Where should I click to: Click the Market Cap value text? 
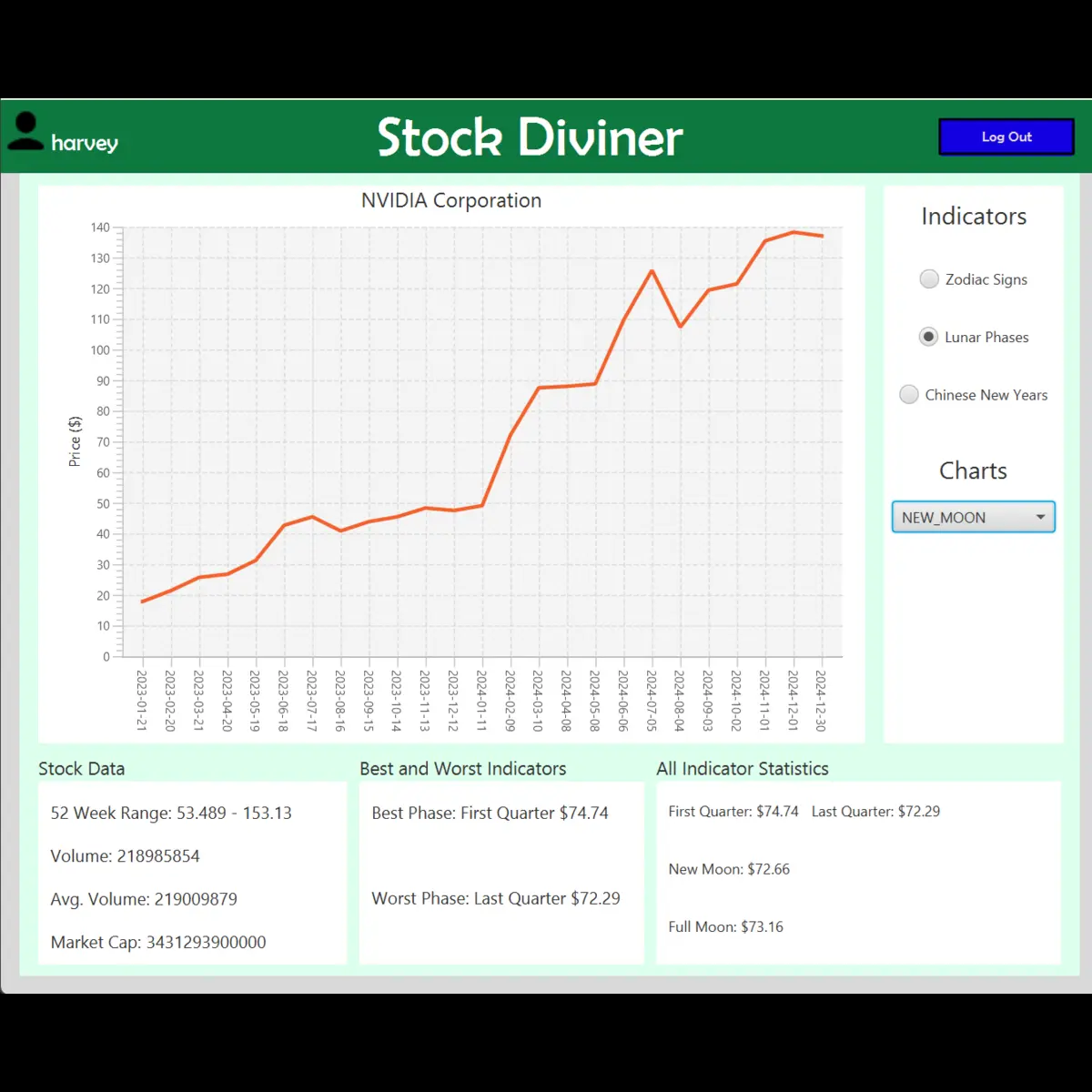coord(157,942)
